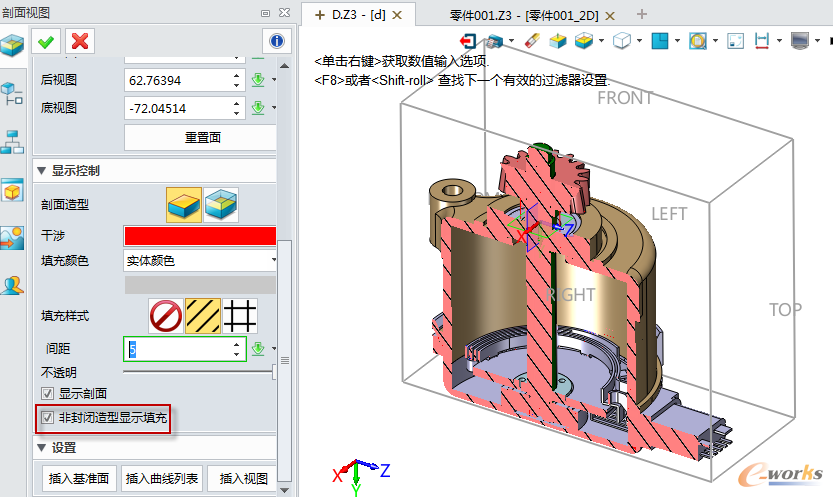
Task: Collapse the 显示控制 section
Action: [41, 171]
